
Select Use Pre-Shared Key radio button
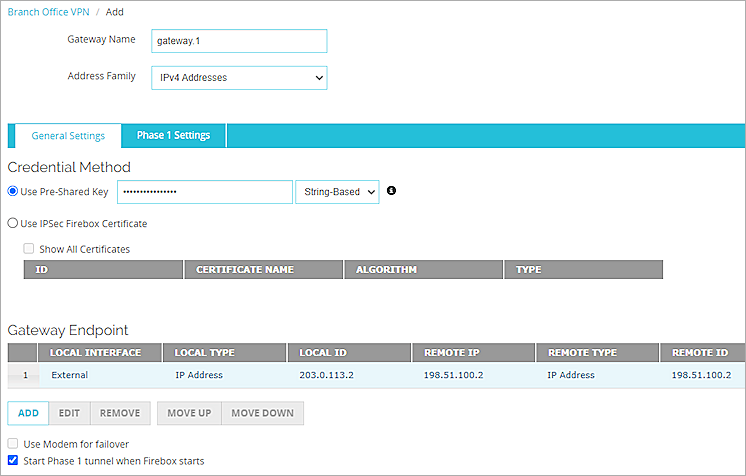click(x=13, y=192)
